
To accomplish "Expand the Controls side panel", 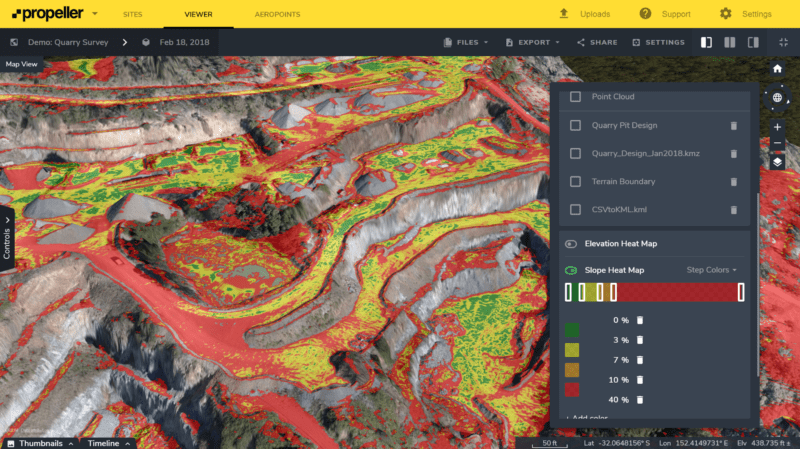I will [x=7, y=239].
